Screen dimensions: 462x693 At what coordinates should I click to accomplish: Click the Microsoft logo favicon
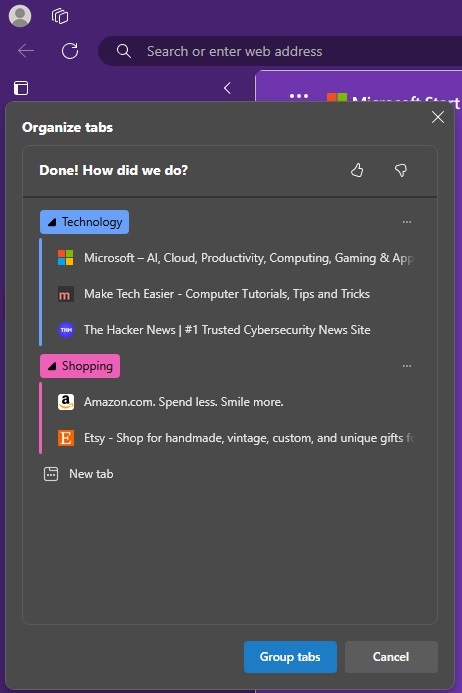(66, 258)
